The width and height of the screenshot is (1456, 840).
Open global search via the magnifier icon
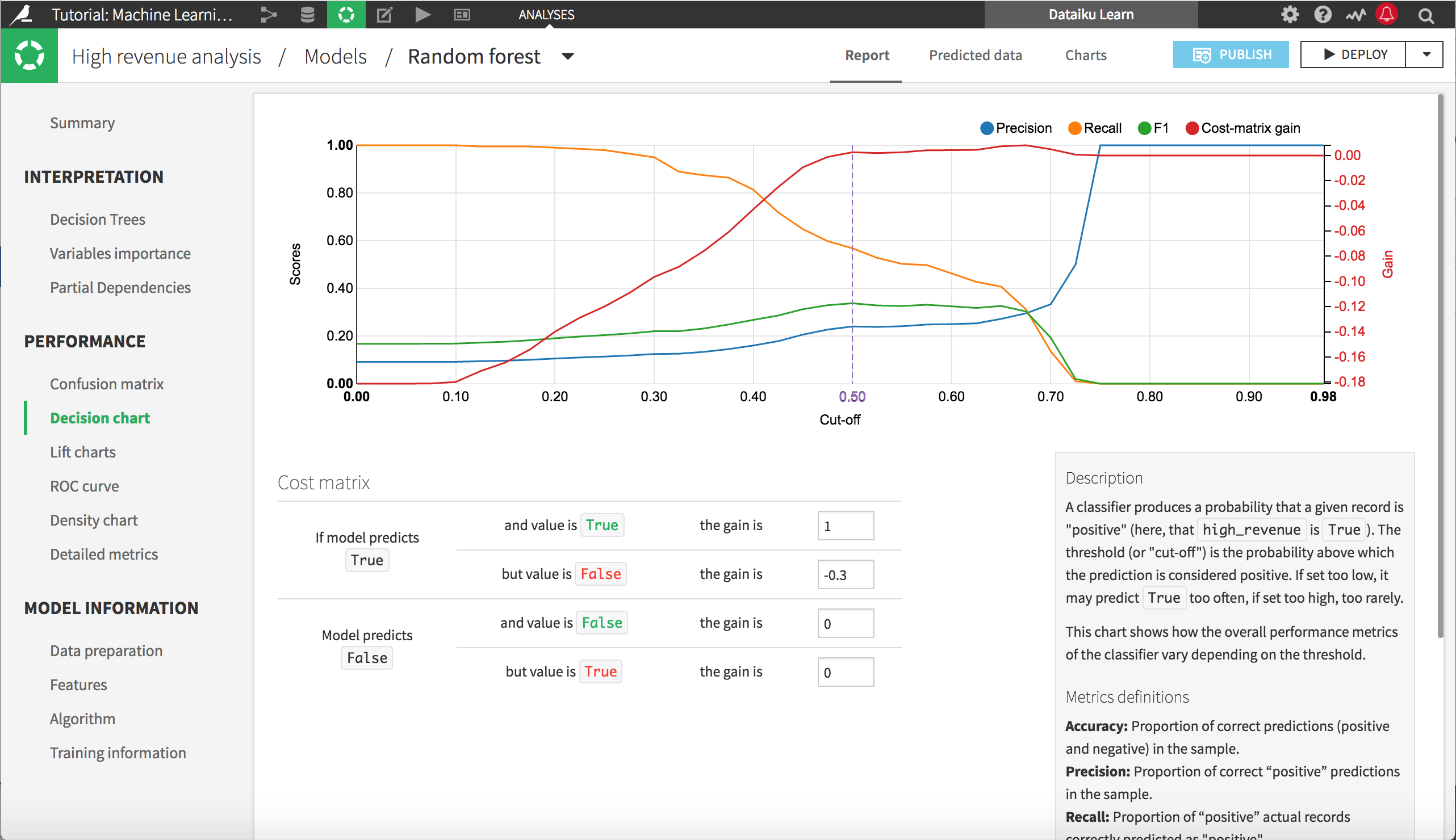tap(1425, 14)
